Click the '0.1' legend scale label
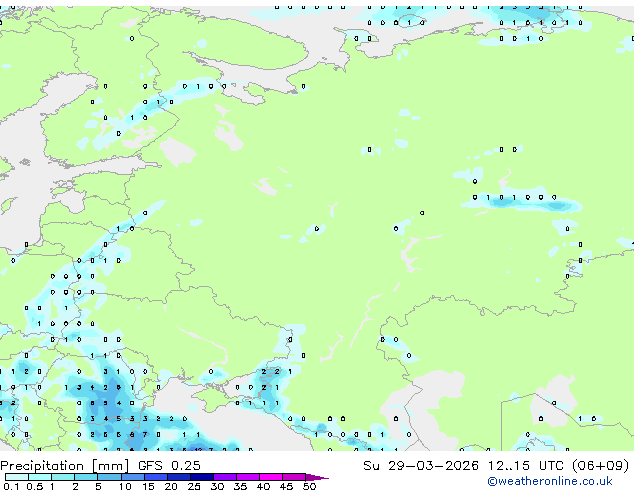This screenshot has height=490, width=634. 11,486
